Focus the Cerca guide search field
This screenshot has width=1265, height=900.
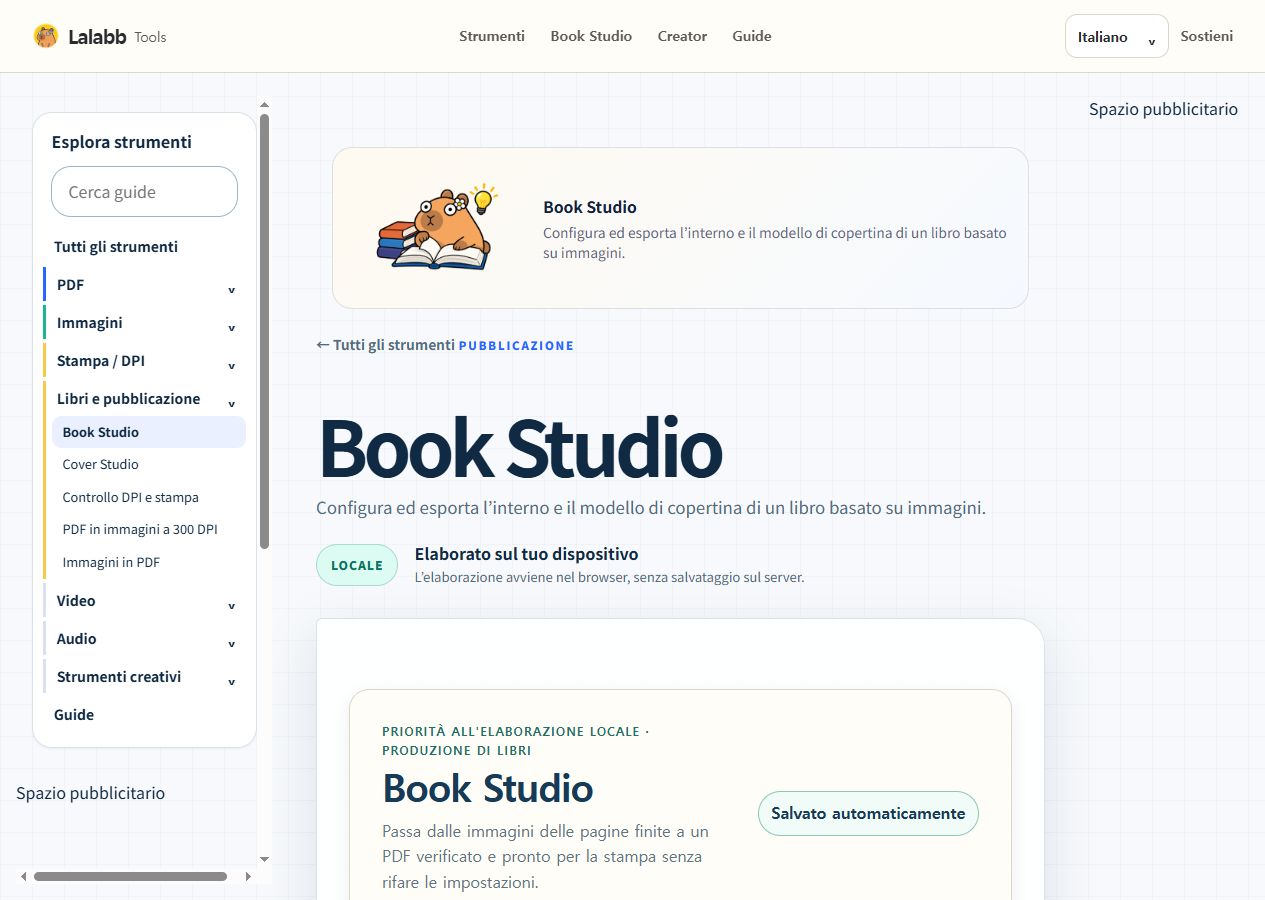click(144, 191)
